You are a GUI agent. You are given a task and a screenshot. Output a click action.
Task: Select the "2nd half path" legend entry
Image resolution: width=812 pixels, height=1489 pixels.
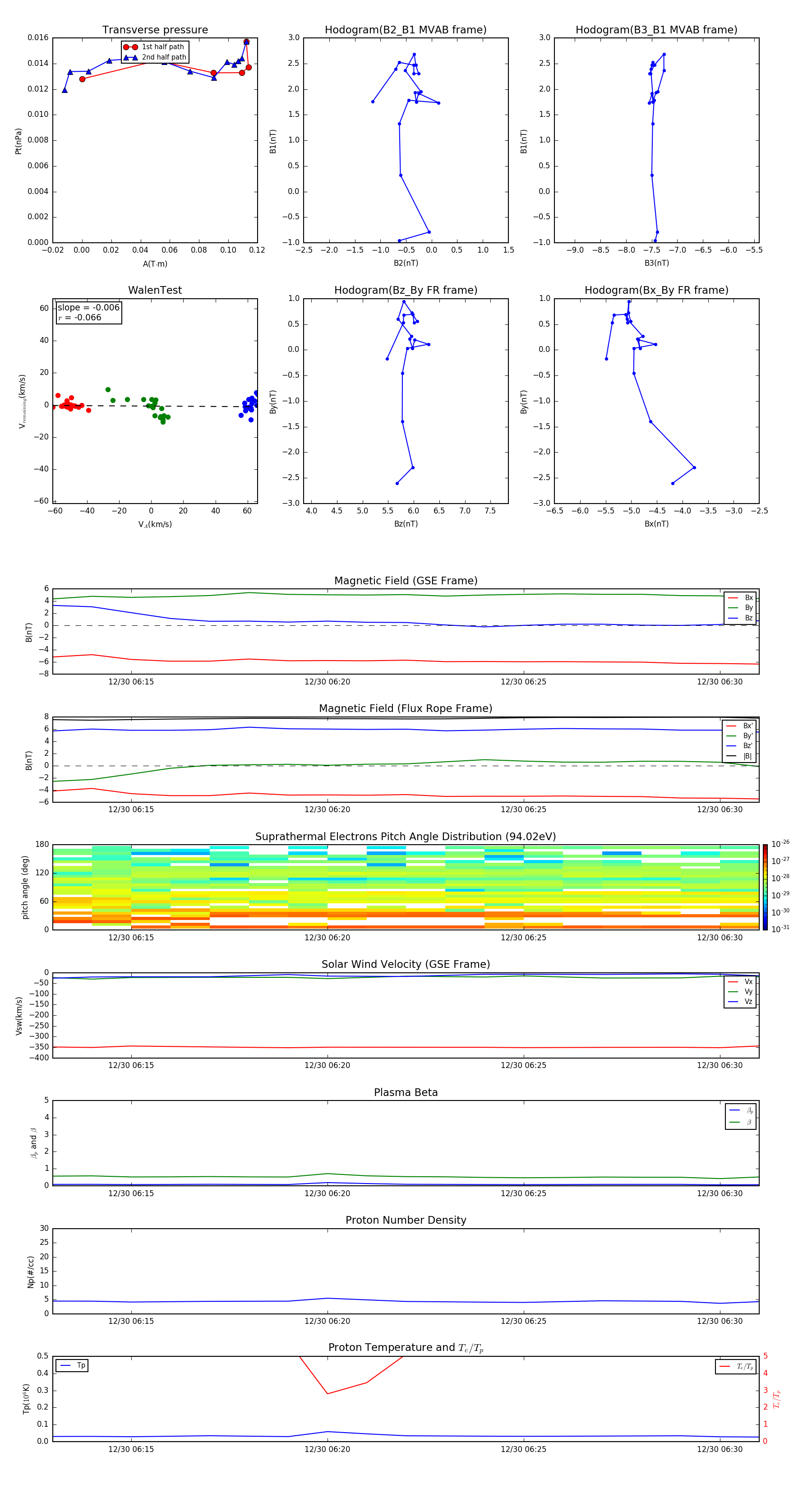[x=156, y=57]
